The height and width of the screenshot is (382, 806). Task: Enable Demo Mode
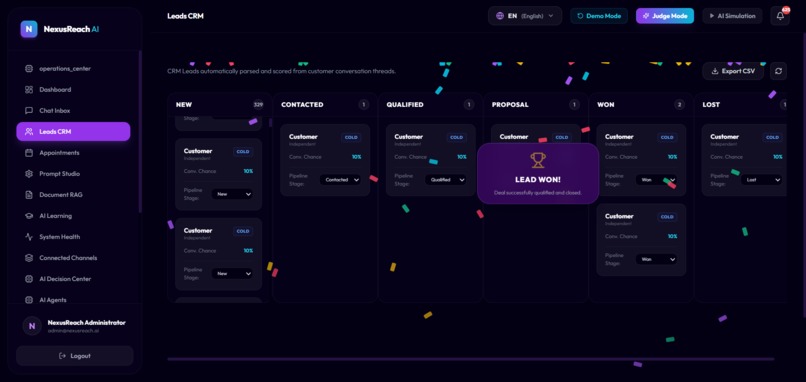(599, 16)
